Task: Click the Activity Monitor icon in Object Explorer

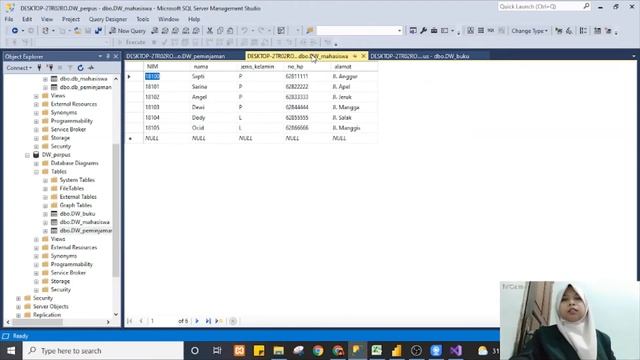Action: [x=91, y=68]
